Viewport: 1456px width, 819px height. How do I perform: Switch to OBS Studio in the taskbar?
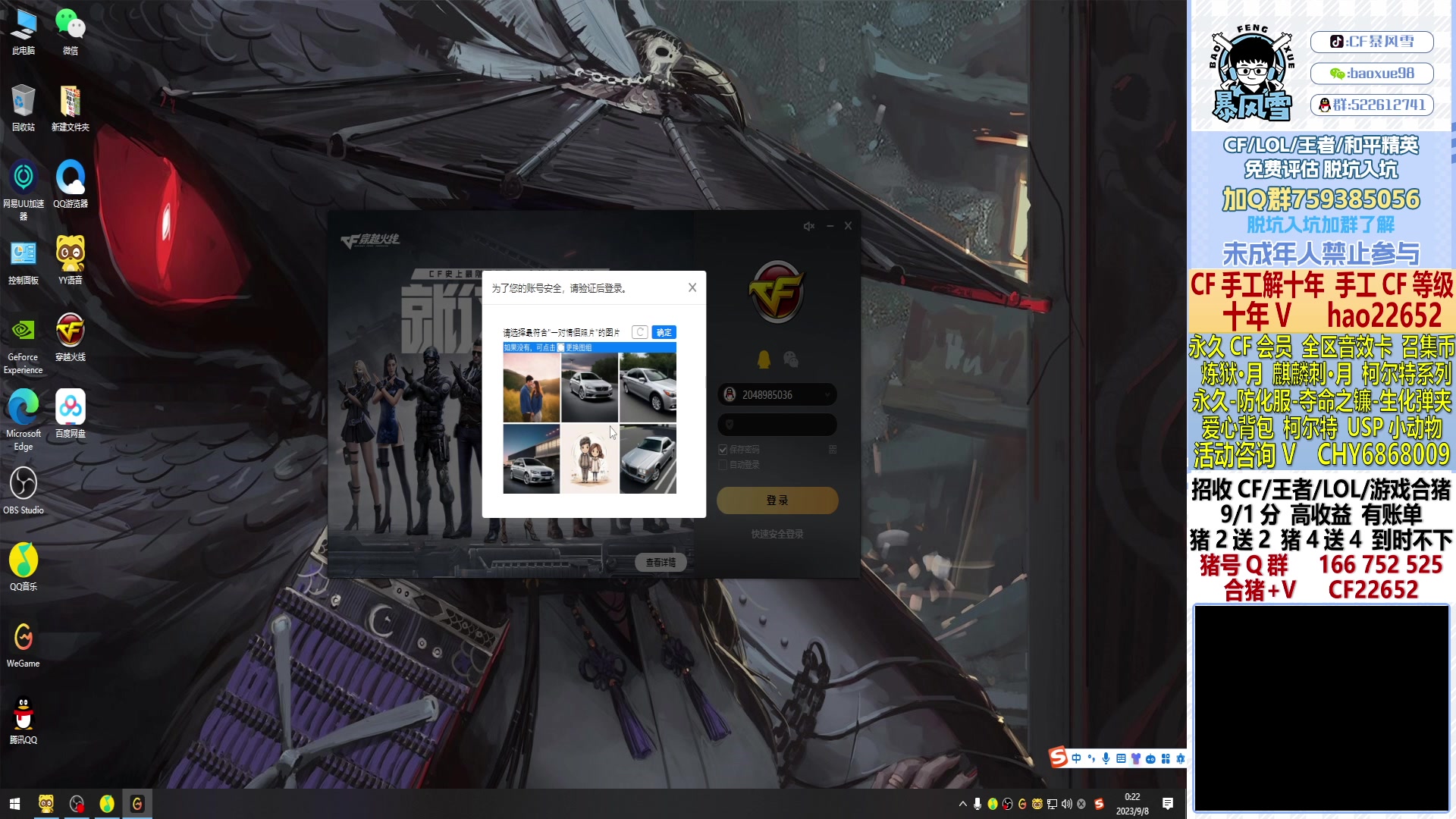click(77, 804)
